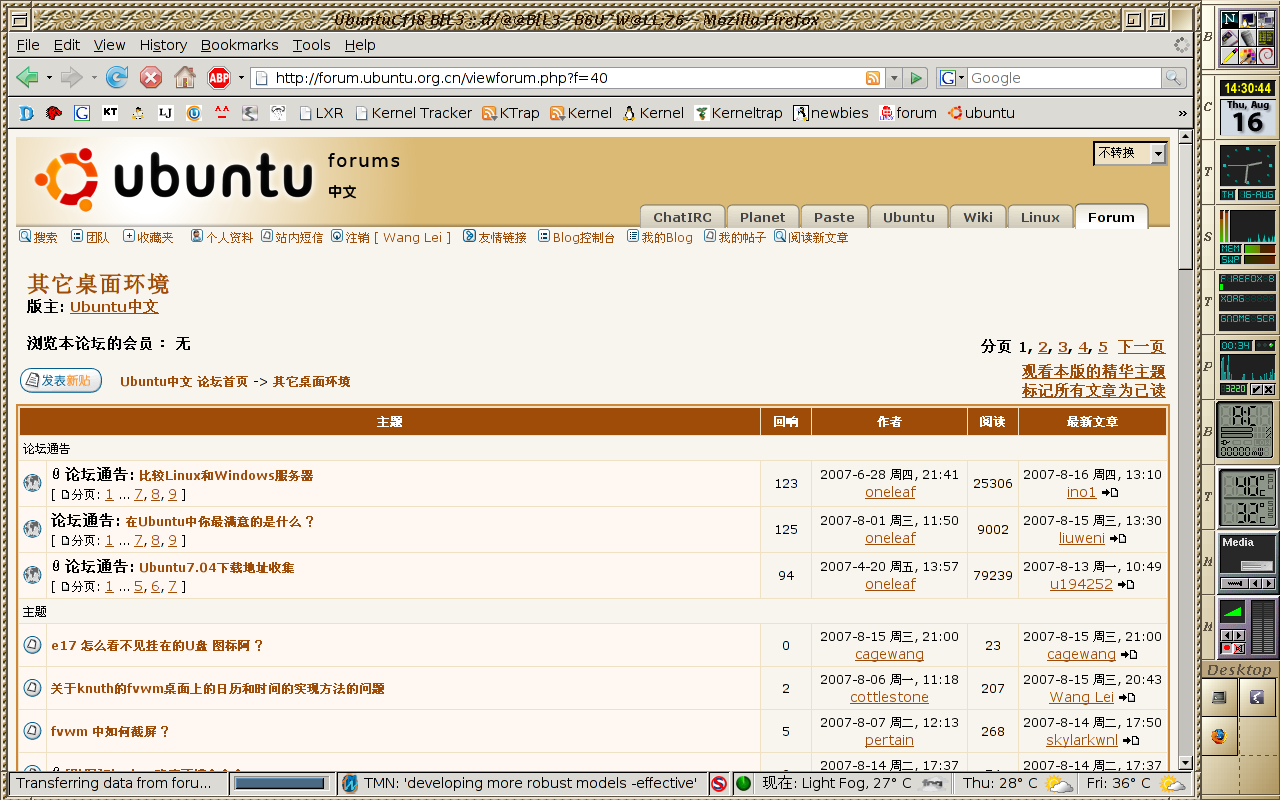Go to 下一页 next page
Viewport: 1280px width, 800px height.
click(x=1141, y=347)
